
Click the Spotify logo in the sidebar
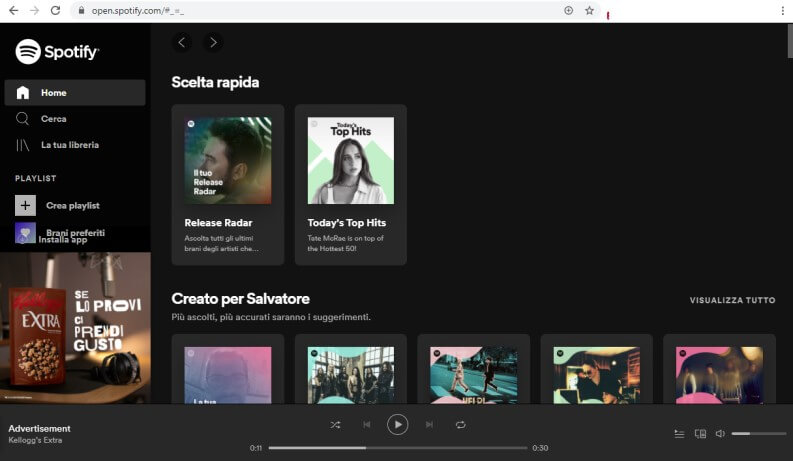[x=57, y=52]
